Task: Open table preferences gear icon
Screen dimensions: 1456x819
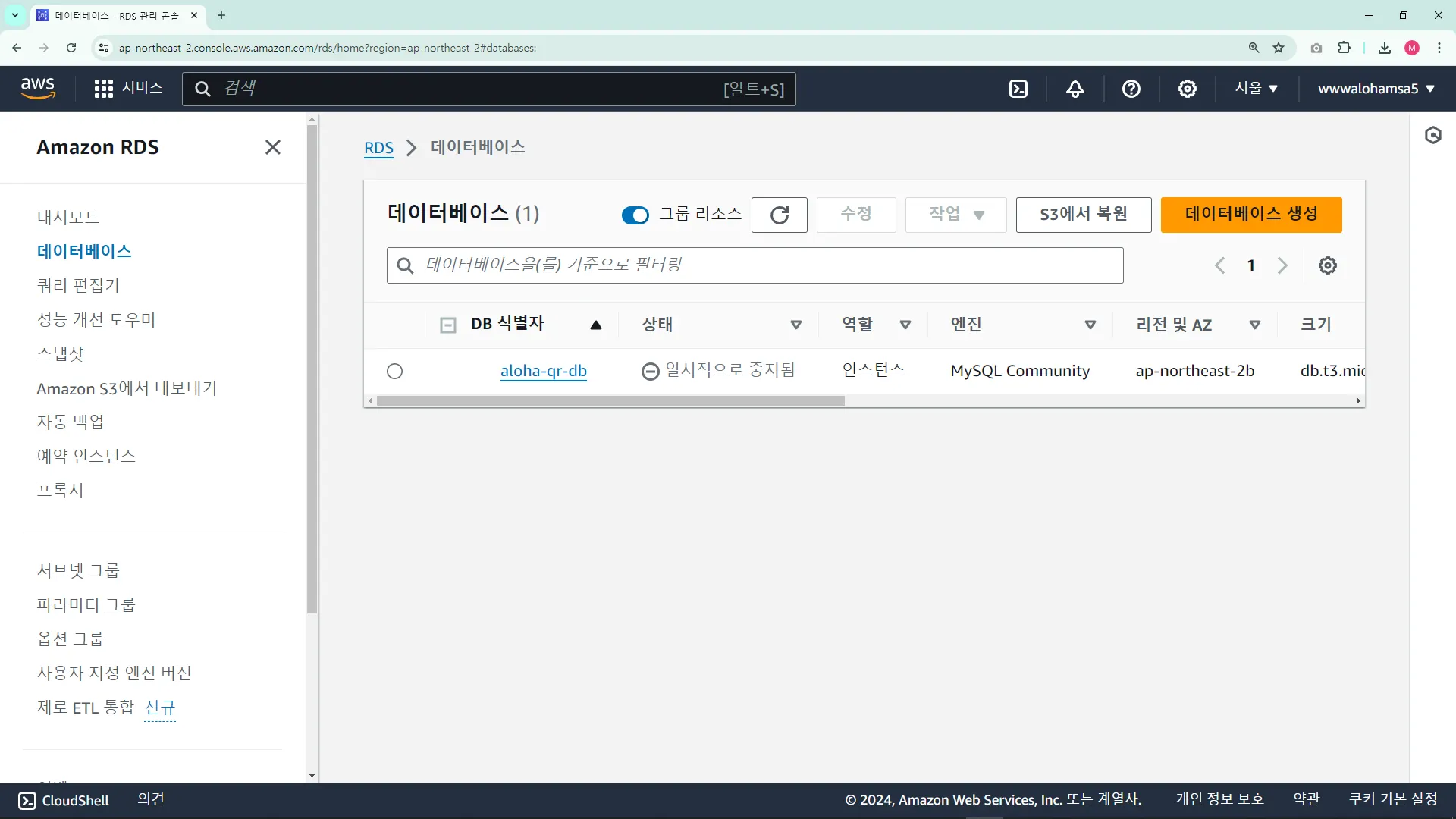Action: click(x=1327, y=265)
